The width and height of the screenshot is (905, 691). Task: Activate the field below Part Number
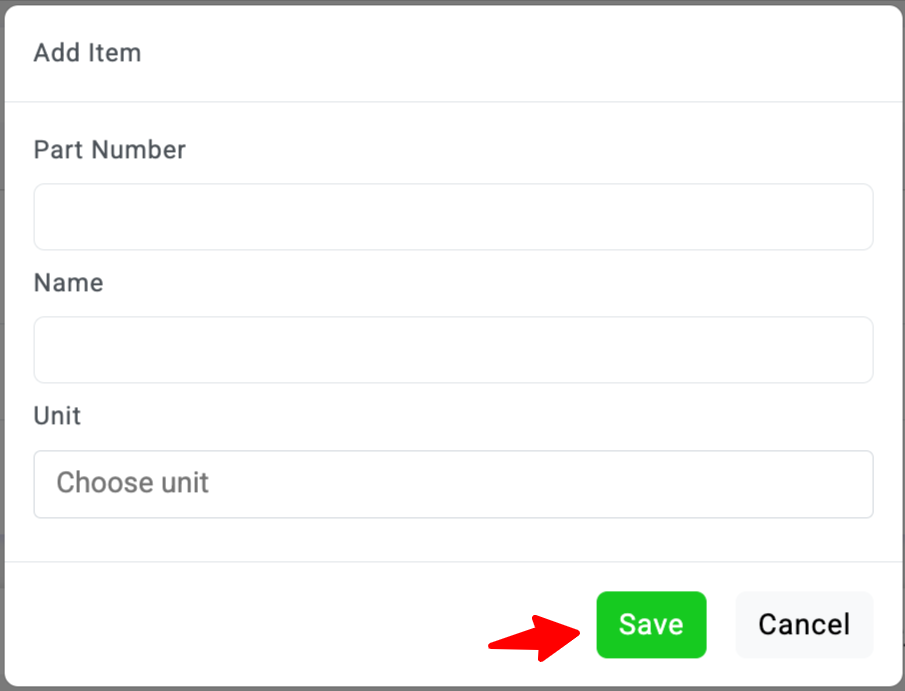[x=453, y=217]
